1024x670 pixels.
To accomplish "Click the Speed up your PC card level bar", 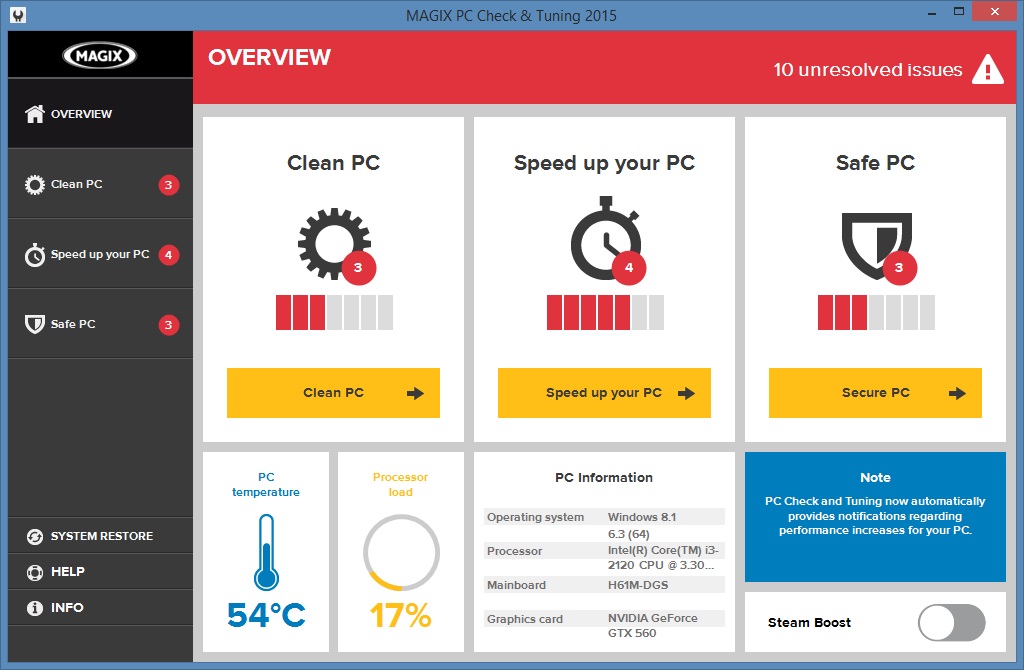I will tap(605, 312).
